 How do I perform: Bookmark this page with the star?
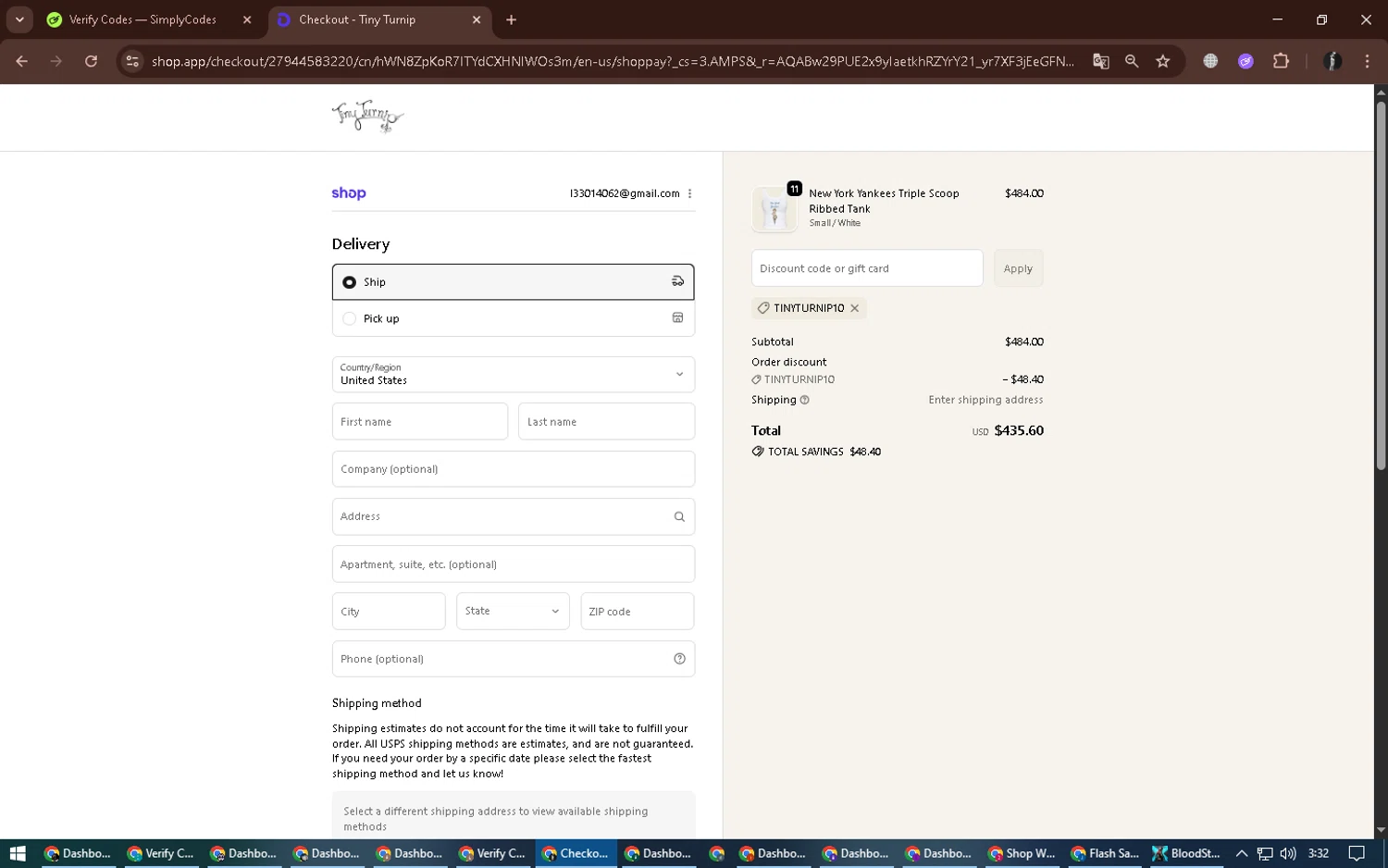(1163, 61)
